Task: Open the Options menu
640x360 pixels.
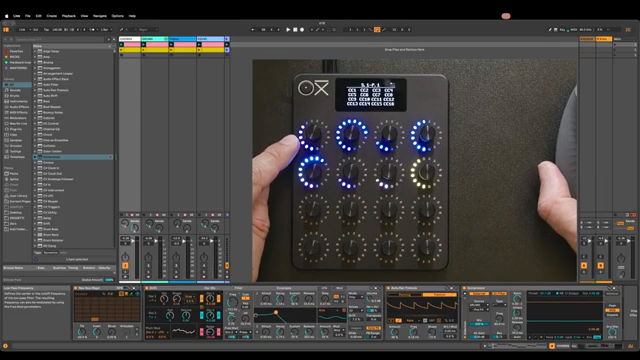Action: pyautogui.click(x=118, y=16)
